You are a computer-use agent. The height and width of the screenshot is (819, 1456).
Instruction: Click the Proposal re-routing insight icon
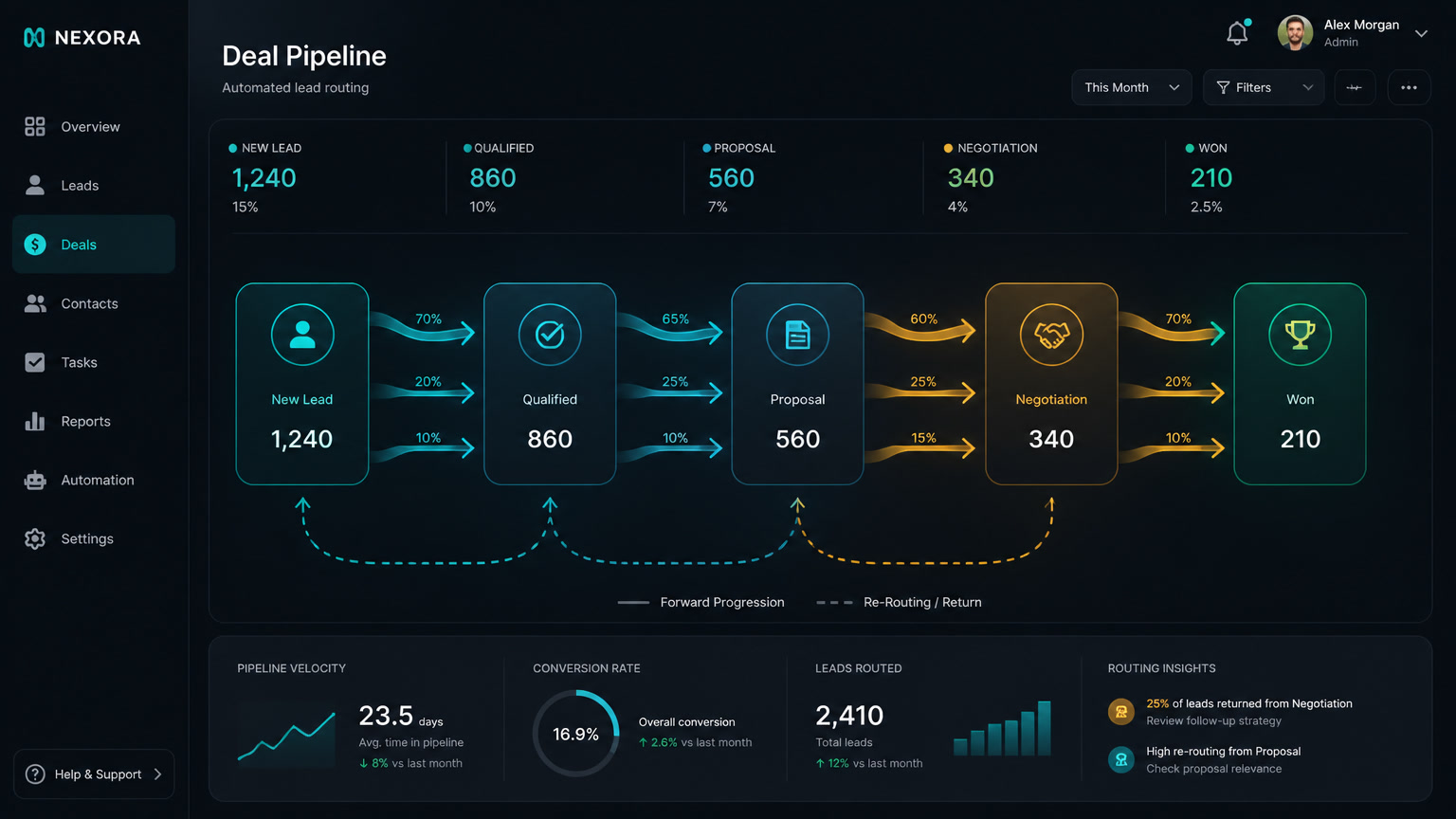coord(1121,759)
